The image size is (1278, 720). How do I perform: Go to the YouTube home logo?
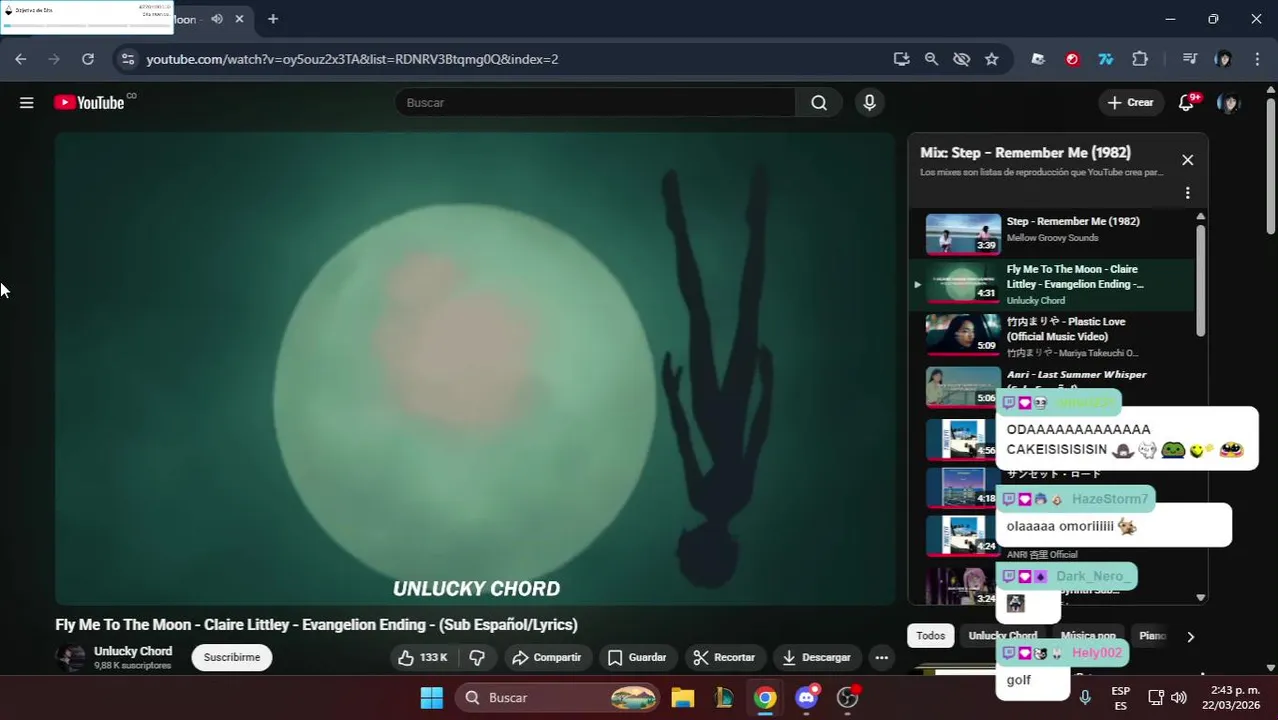pos(90,102)
